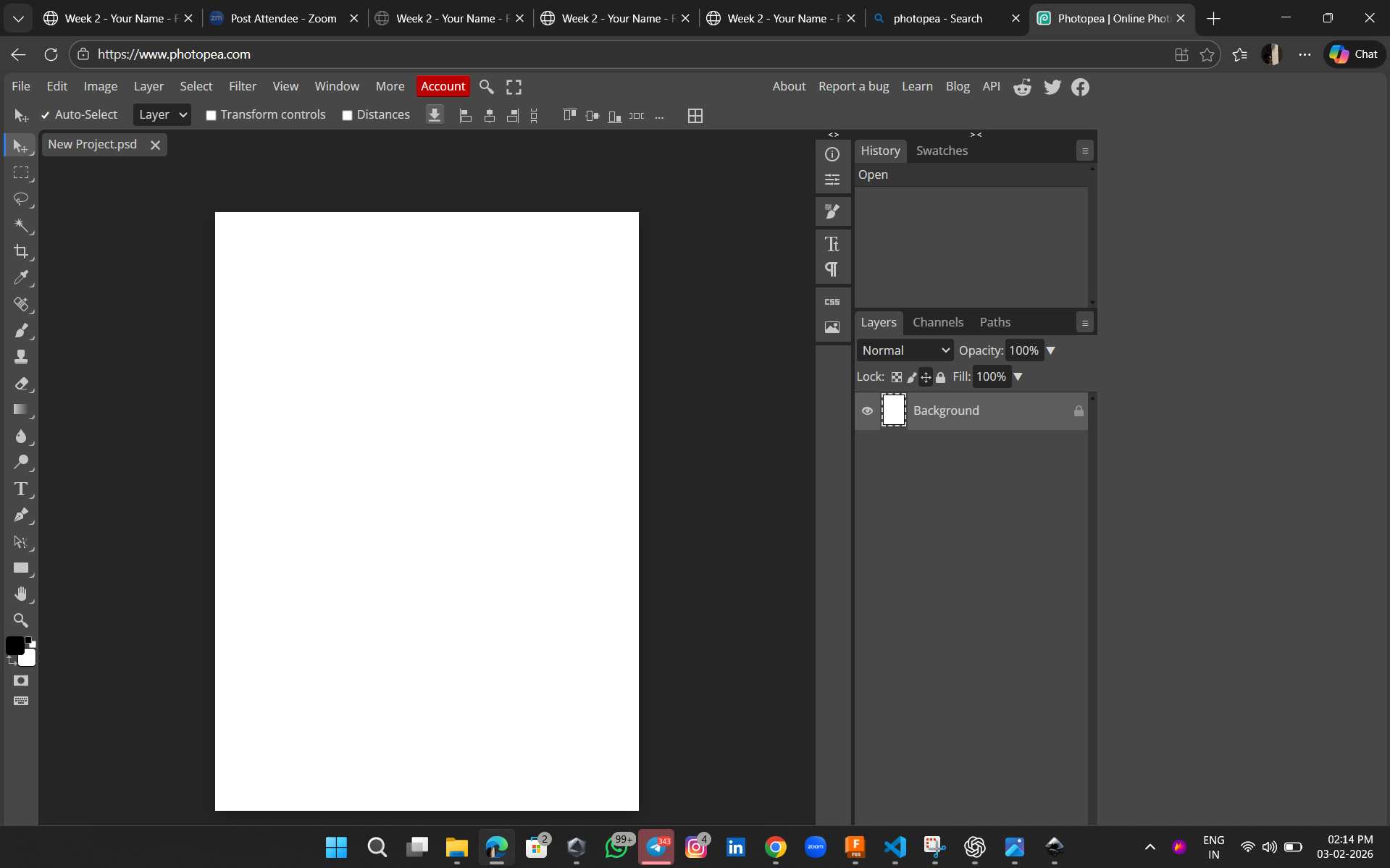Viewport: 1390px width, 868px height.
Task: Select the Clone Stamp tool
Action: [20, 357]
